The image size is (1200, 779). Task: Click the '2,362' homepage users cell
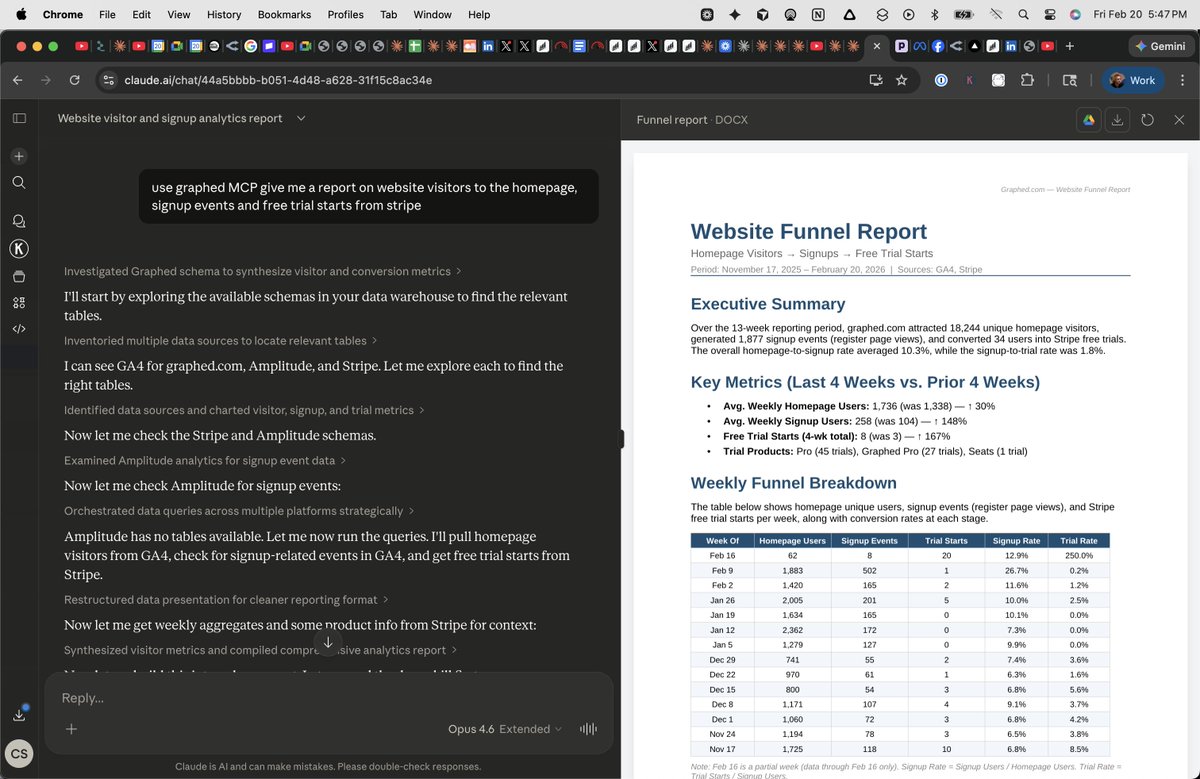pyautogui.click(x=792, y=630)
